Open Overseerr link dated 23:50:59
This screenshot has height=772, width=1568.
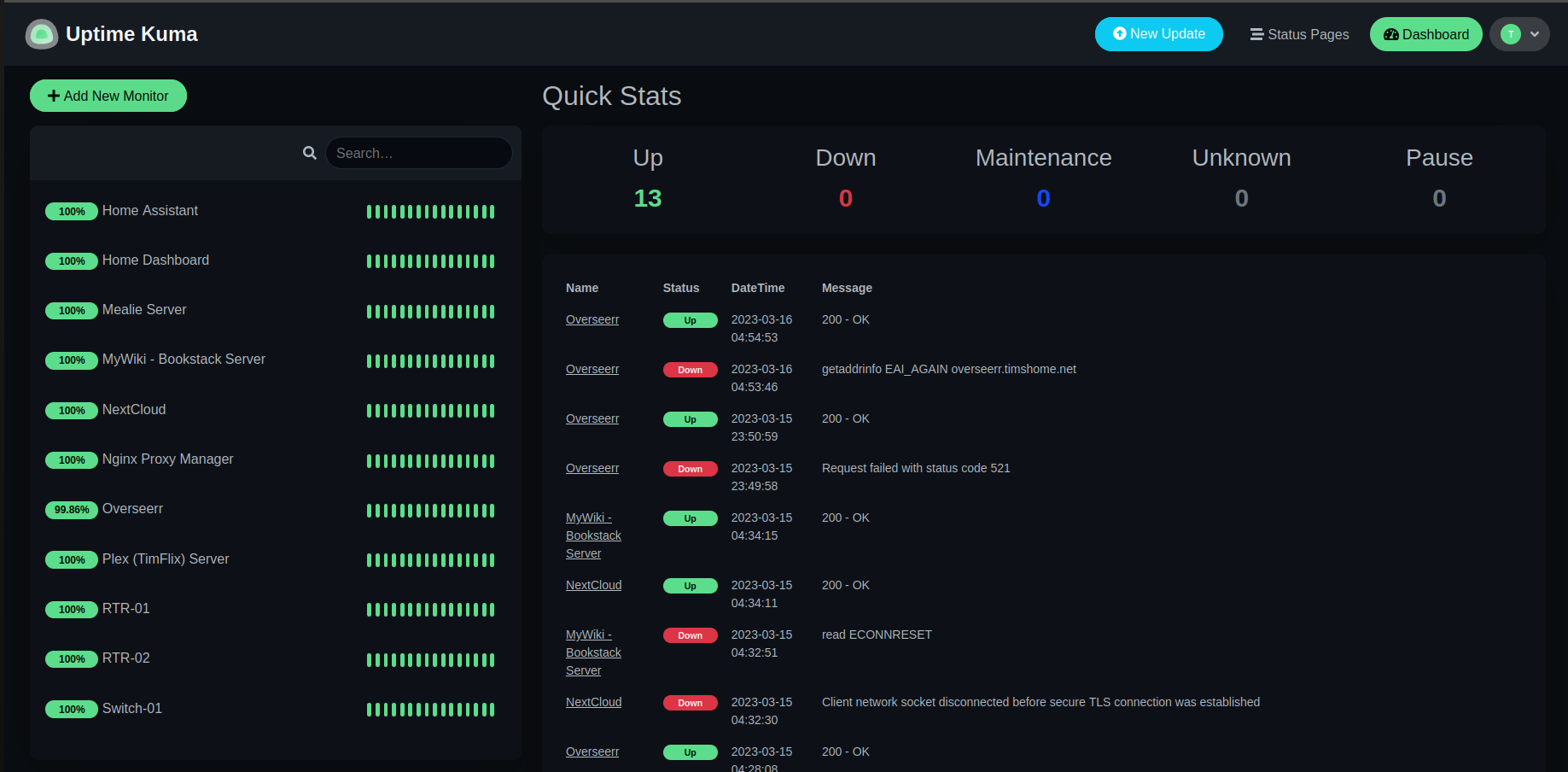point(592,418)
